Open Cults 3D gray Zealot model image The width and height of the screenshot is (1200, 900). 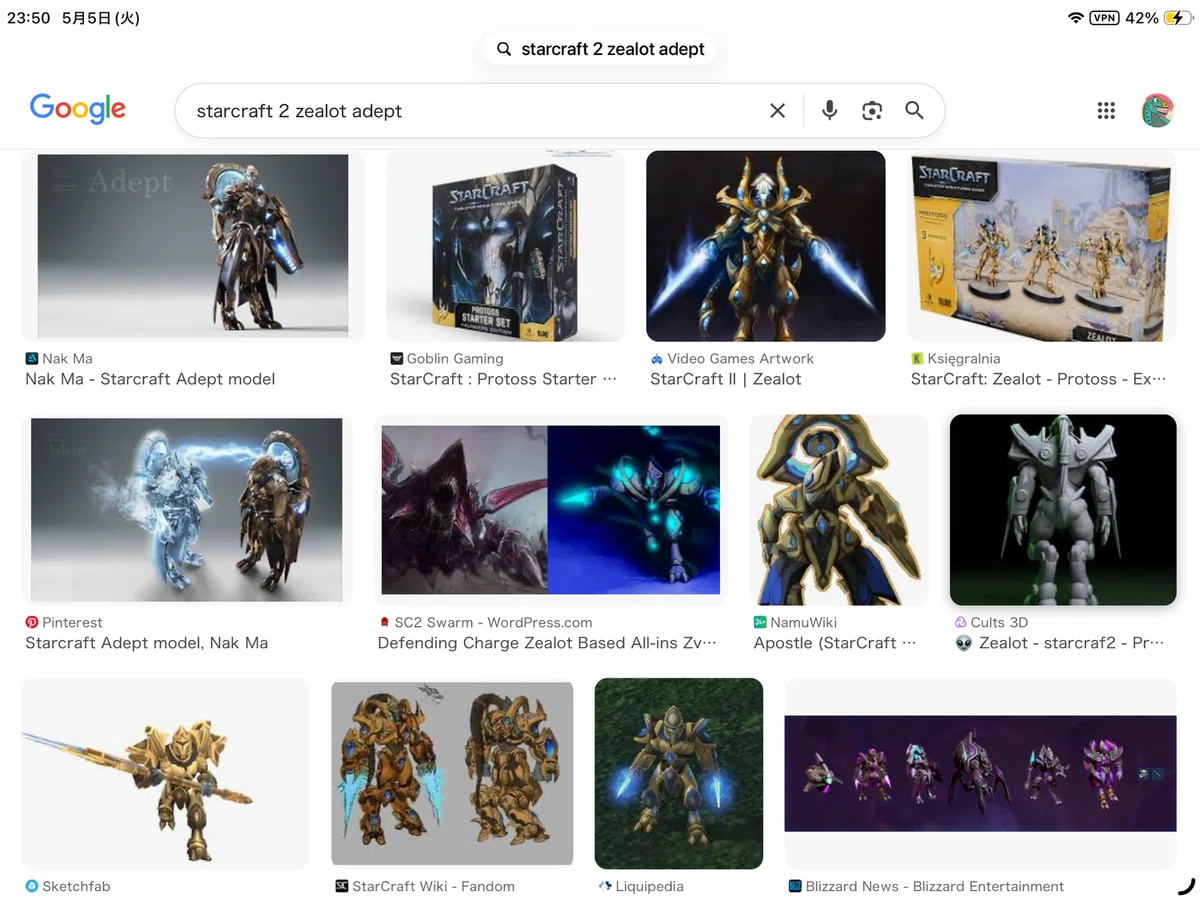coord(1063,510)
